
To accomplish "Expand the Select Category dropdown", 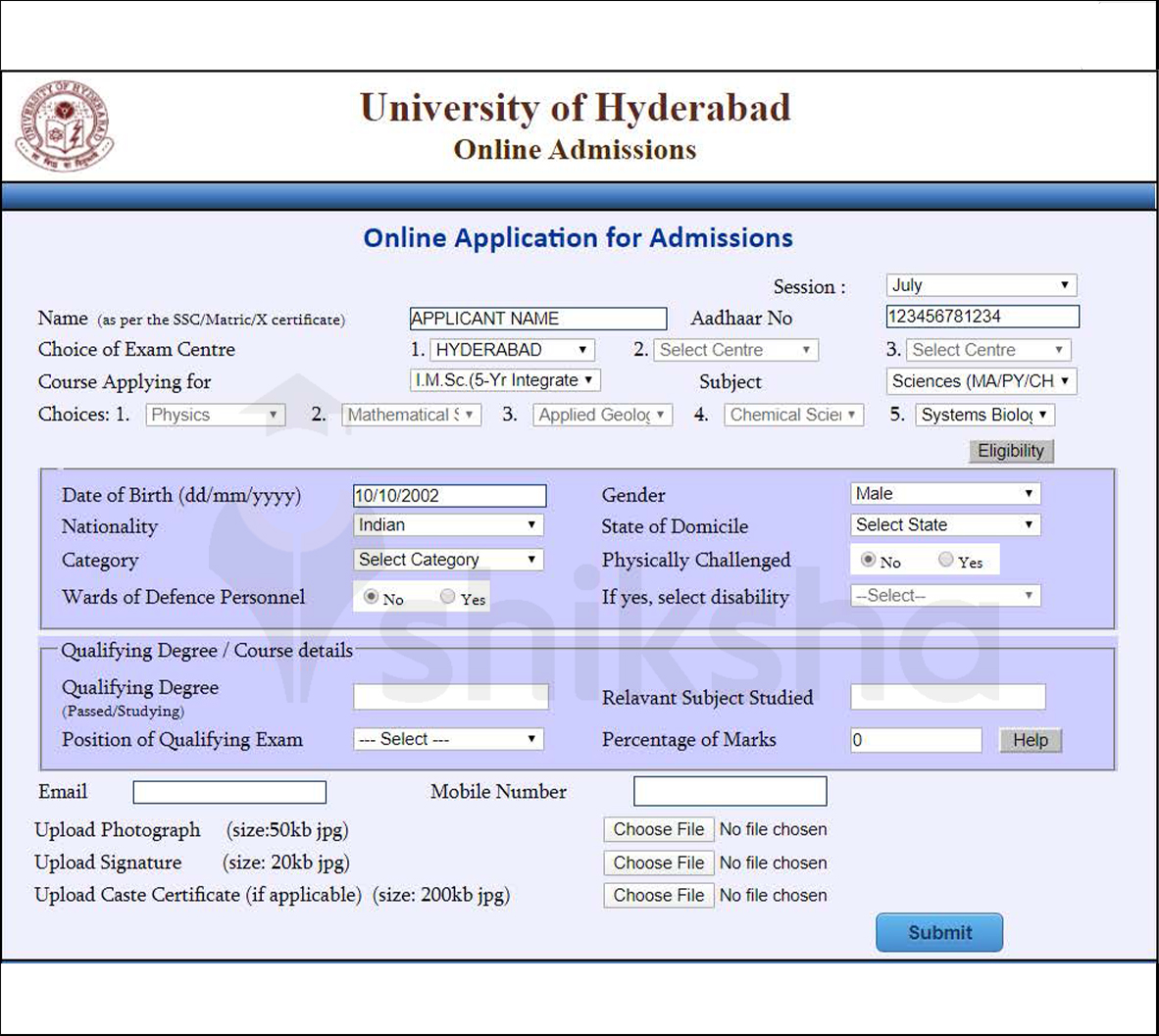I will click(448, 560).
